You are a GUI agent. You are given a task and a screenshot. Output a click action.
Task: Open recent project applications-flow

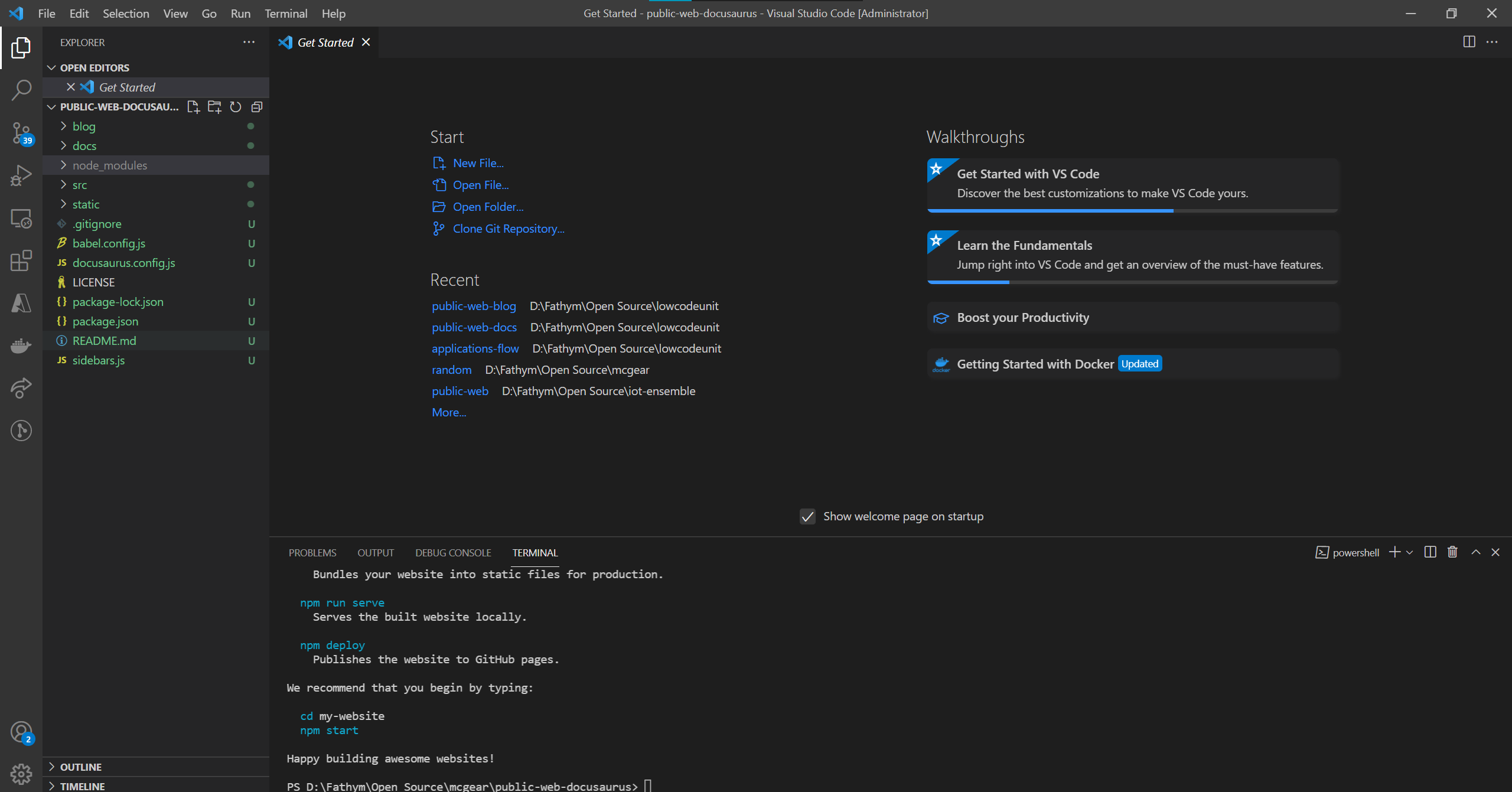pyautogui.click(x=475, y=348)
